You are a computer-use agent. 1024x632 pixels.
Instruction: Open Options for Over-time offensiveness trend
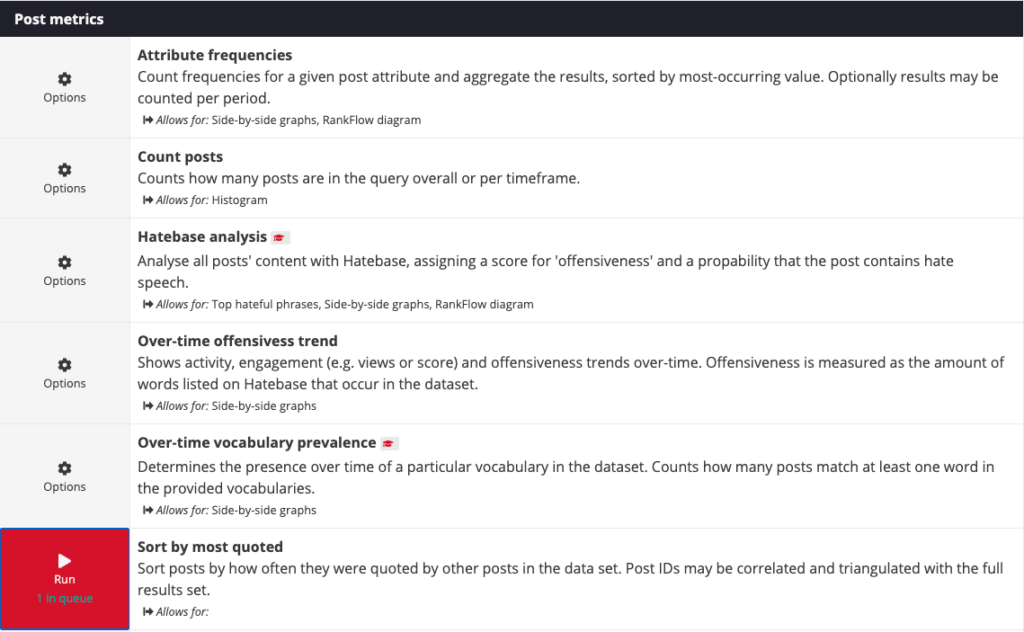[x=64, y=364]
